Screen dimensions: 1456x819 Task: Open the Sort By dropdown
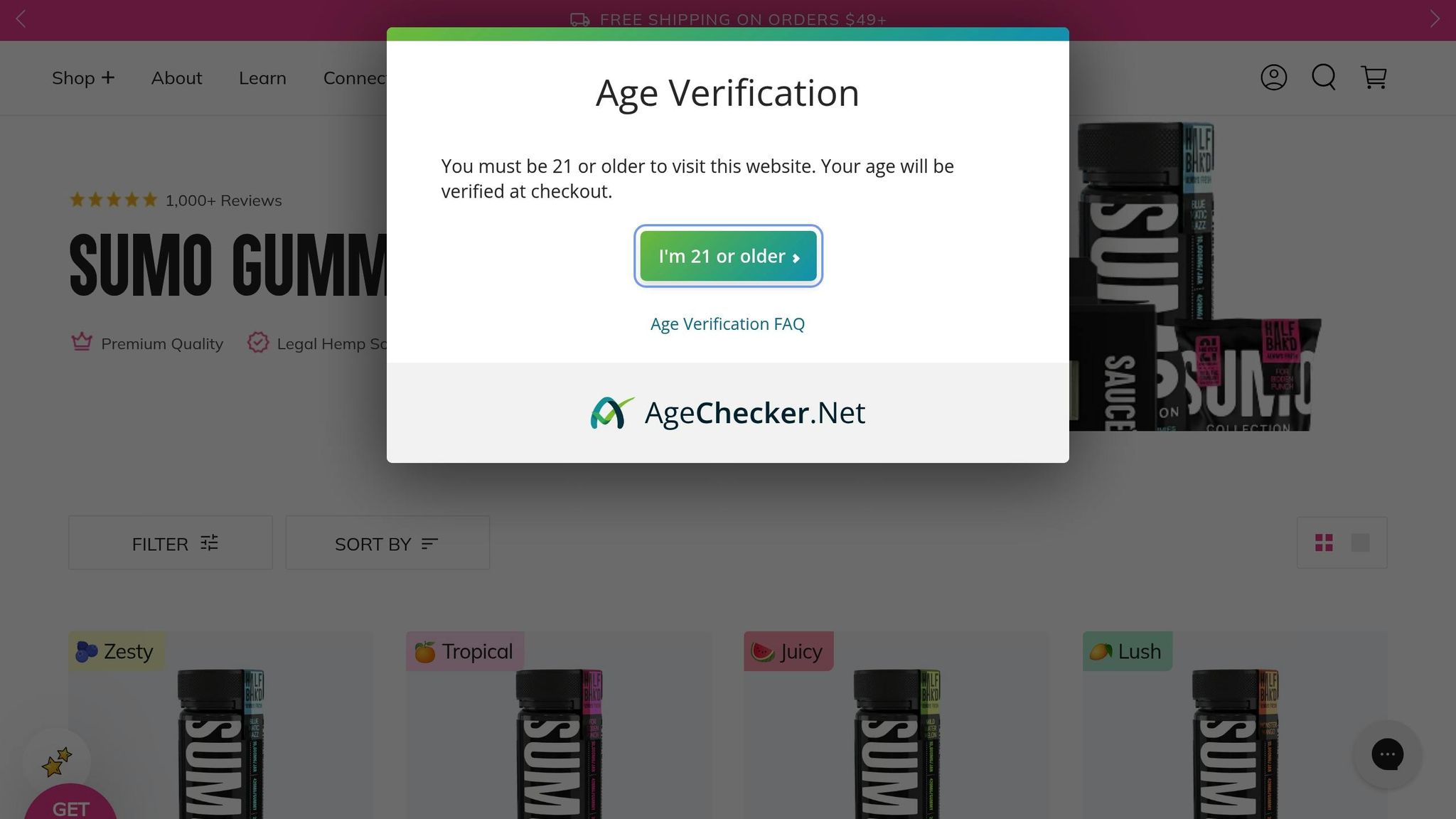[387, 543]
